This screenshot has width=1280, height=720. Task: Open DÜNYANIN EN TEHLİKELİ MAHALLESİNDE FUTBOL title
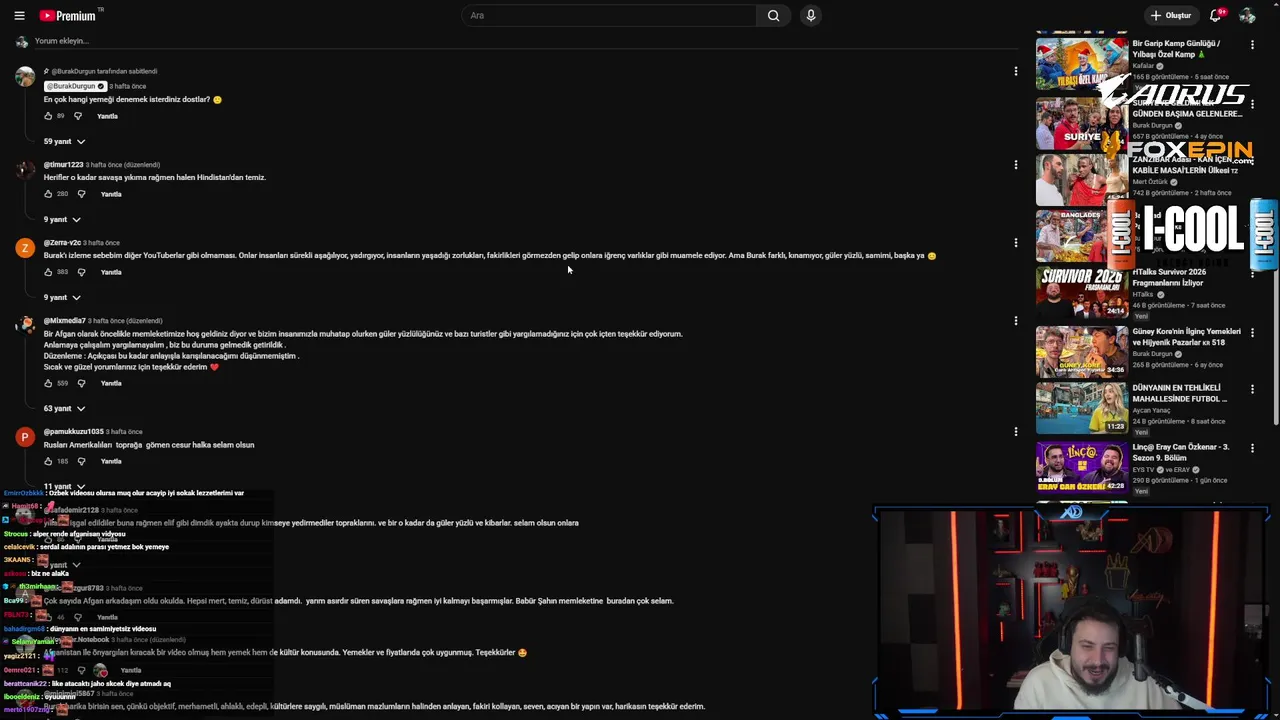(x=1180, y=393)
